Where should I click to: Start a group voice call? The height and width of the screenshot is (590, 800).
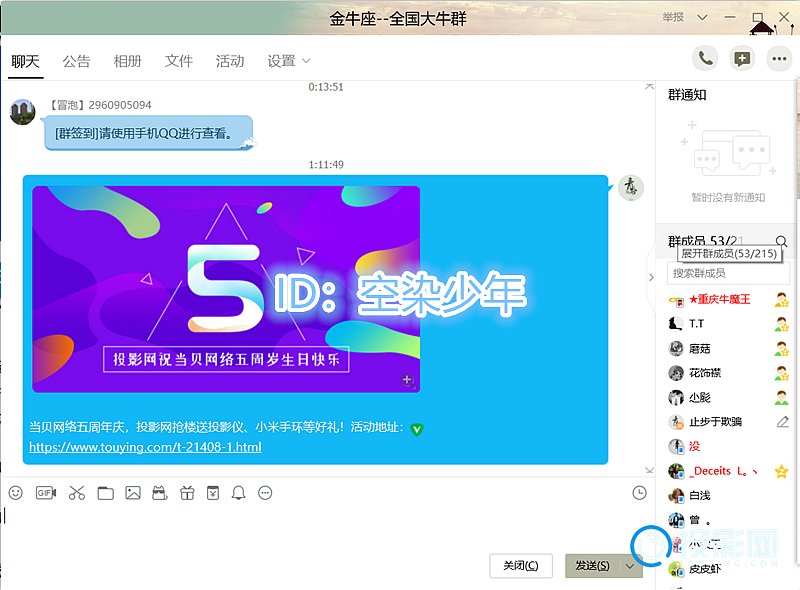pyautogui.click(x=705, y=59)
